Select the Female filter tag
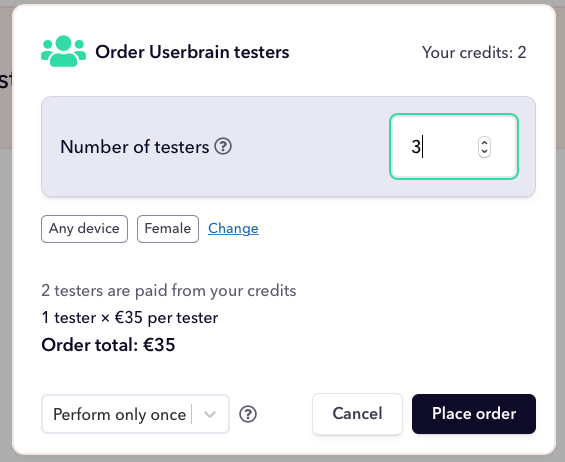The height and width of the screenshot is (462, 565). tap(168, 229)
